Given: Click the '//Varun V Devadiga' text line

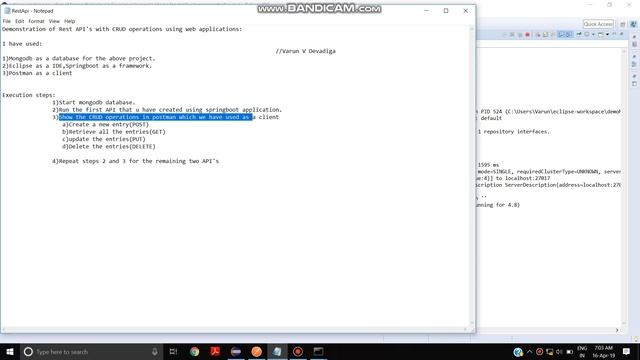Looking at the screenshot, I should click(x=305, y=51).
